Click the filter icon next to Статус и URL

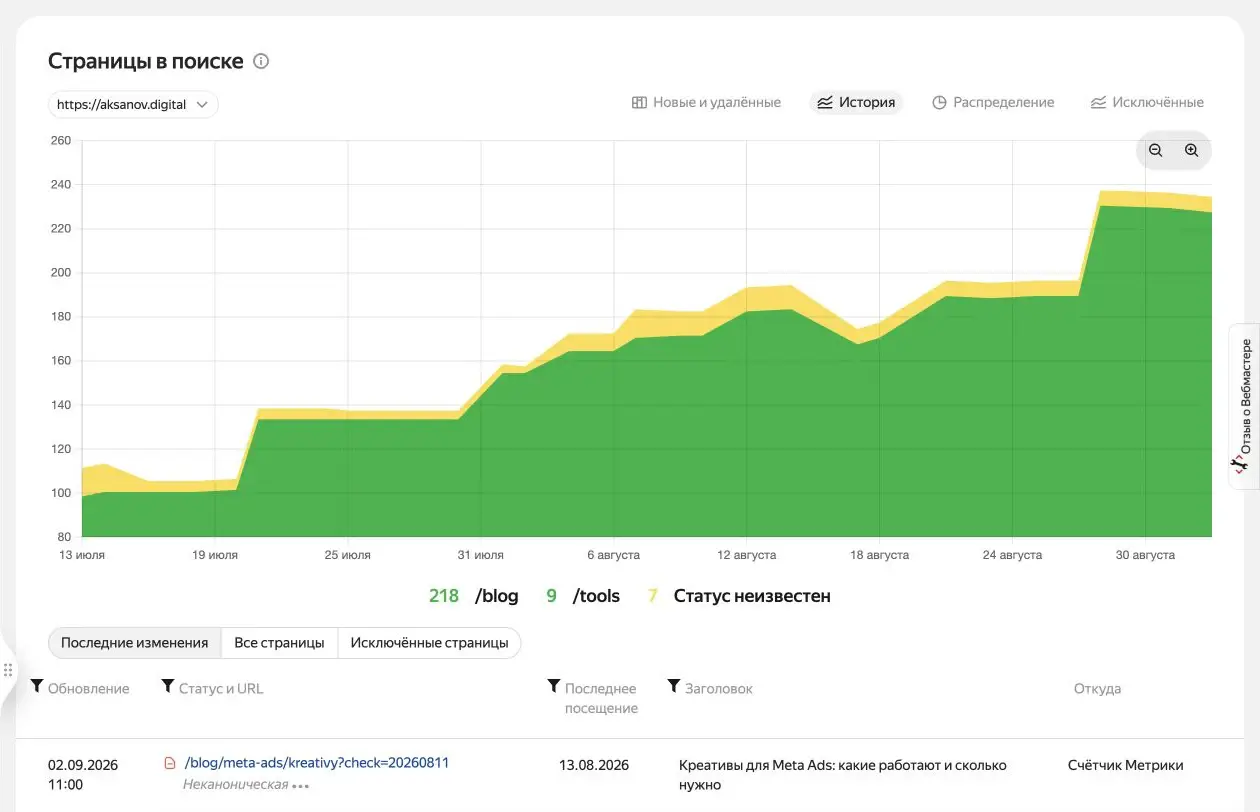point(168,686)
